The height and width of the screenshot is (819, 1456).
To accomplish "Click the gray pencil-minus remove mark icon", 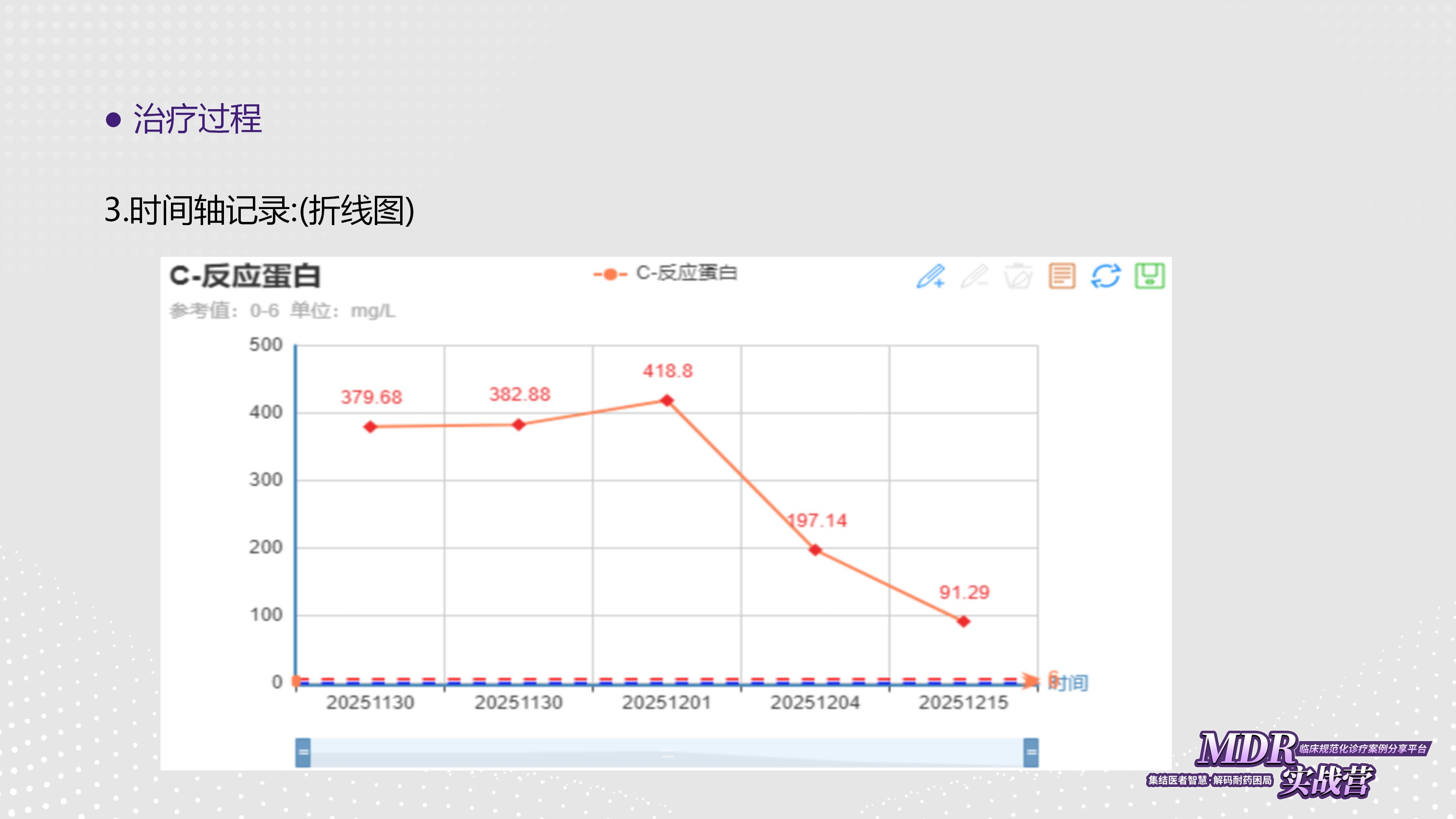I will [974, 276].
